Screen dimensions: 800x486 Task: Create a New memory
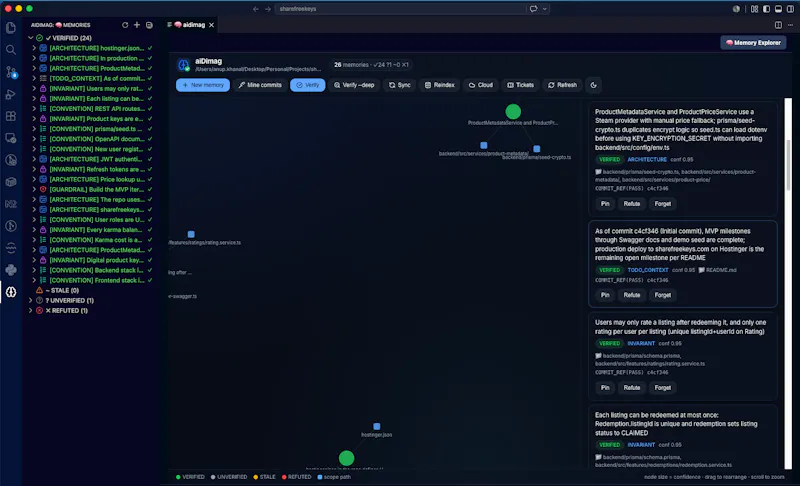[203, 85]
